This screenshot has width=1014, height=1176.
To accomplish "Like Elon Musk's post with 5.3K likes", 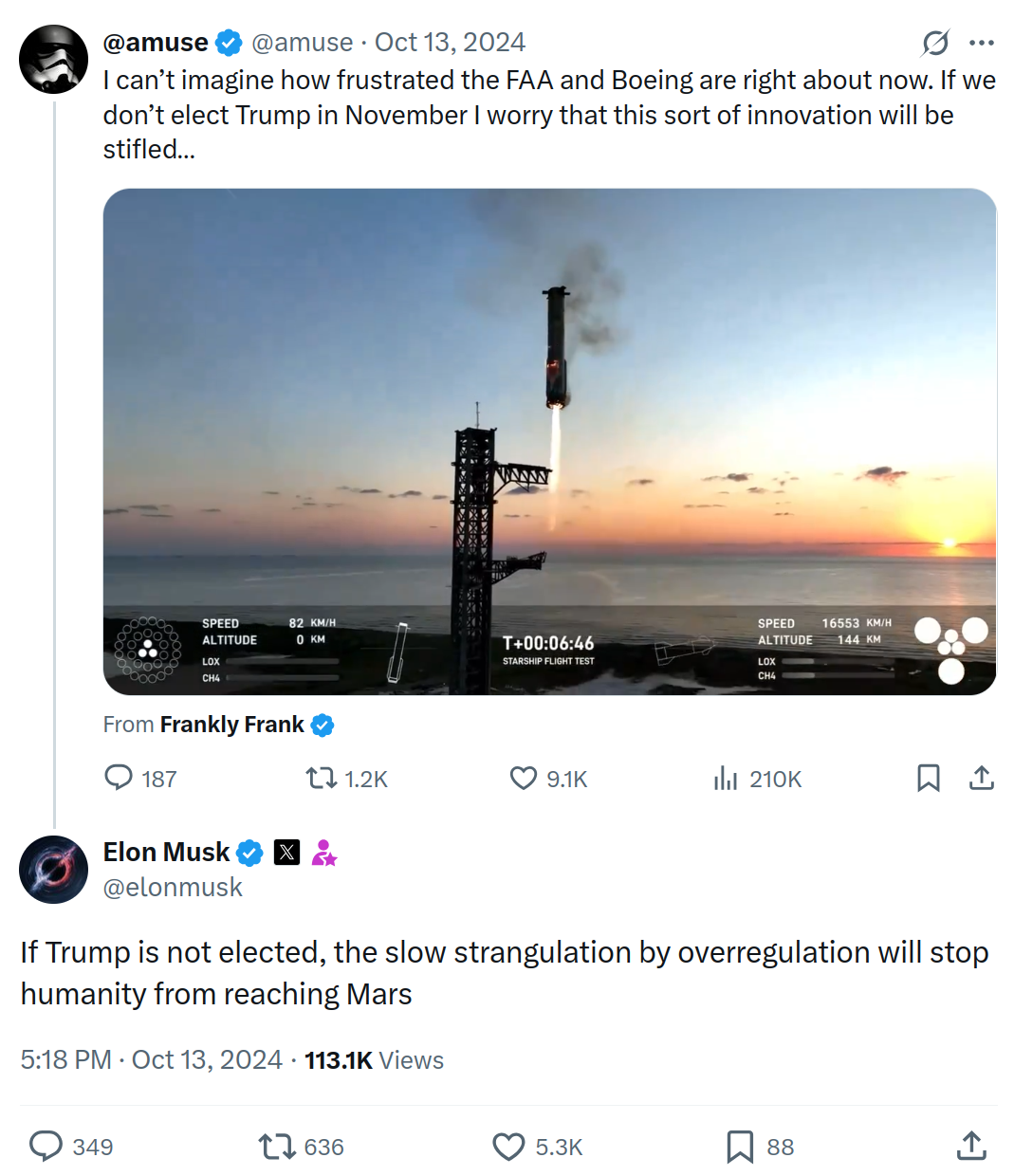I will click(x=537, y=1147).
